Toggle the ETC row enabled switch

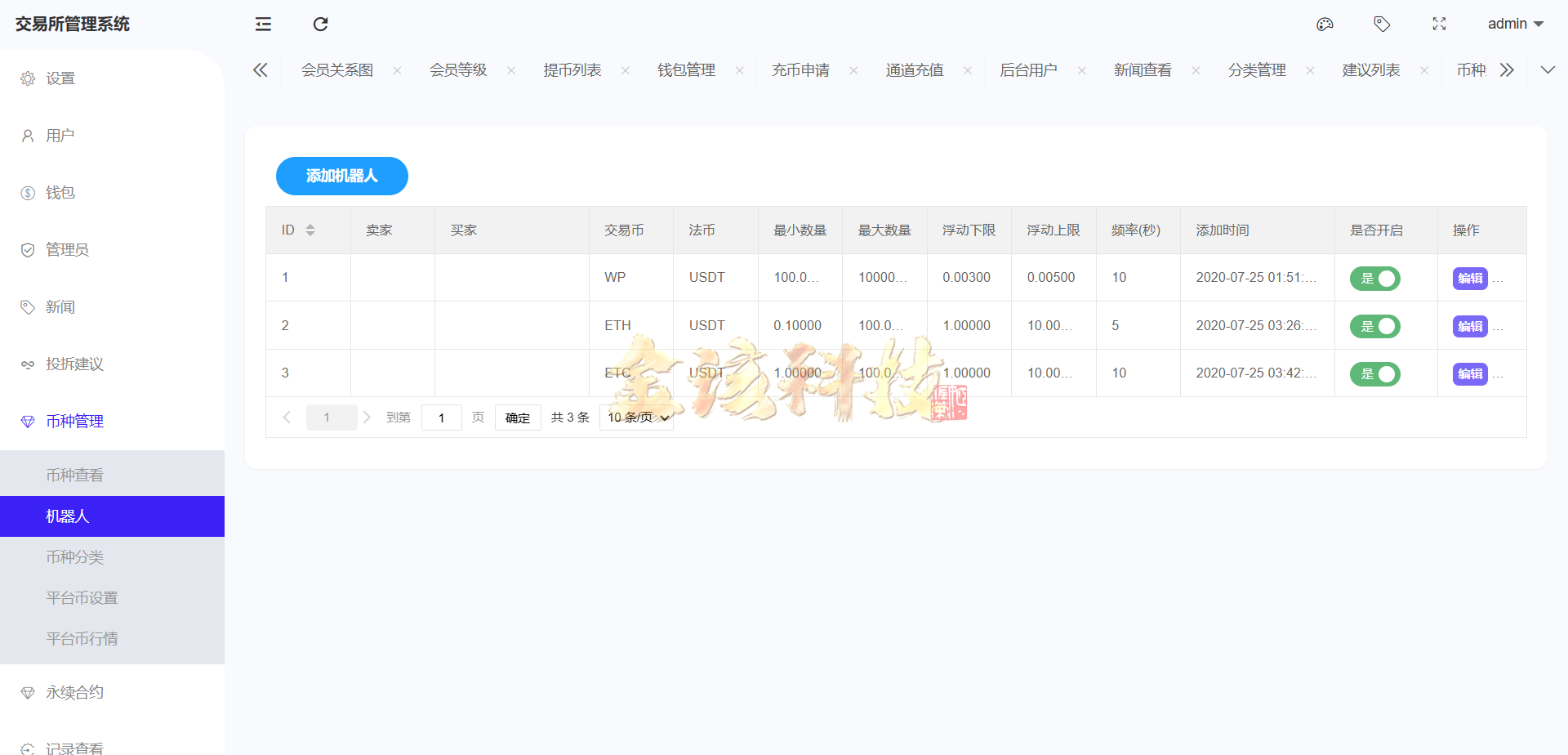tap(1375, 373)
